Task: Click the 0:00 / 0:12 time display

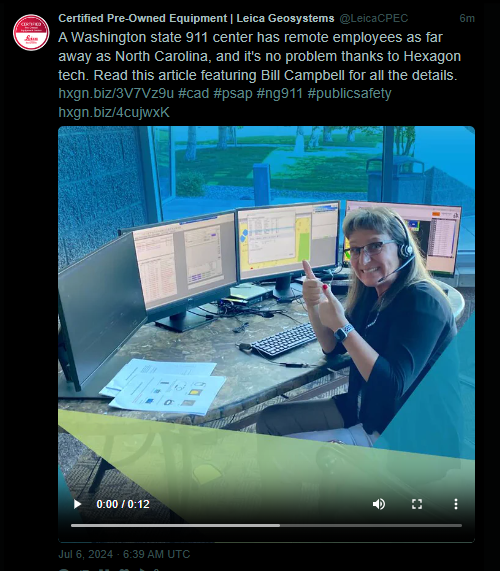Action: click(123, 504)
